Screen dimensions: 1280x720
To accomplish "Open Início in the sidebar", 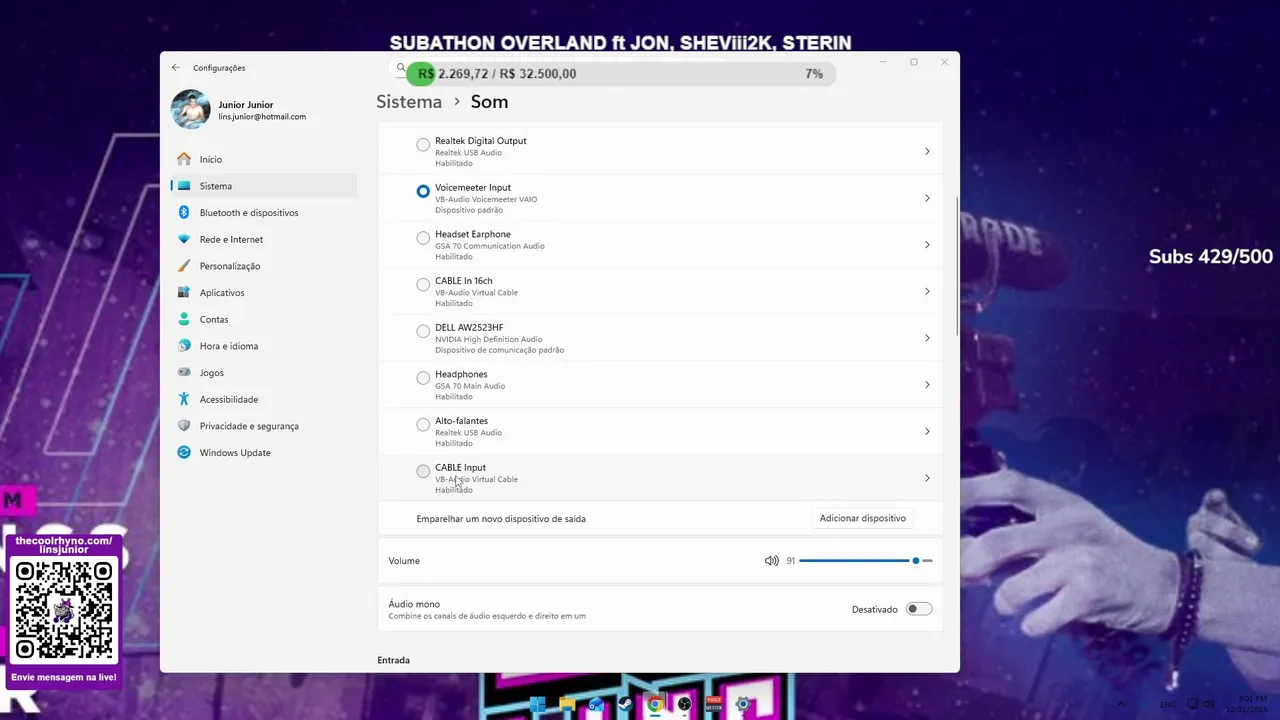I will click(264, 159).
